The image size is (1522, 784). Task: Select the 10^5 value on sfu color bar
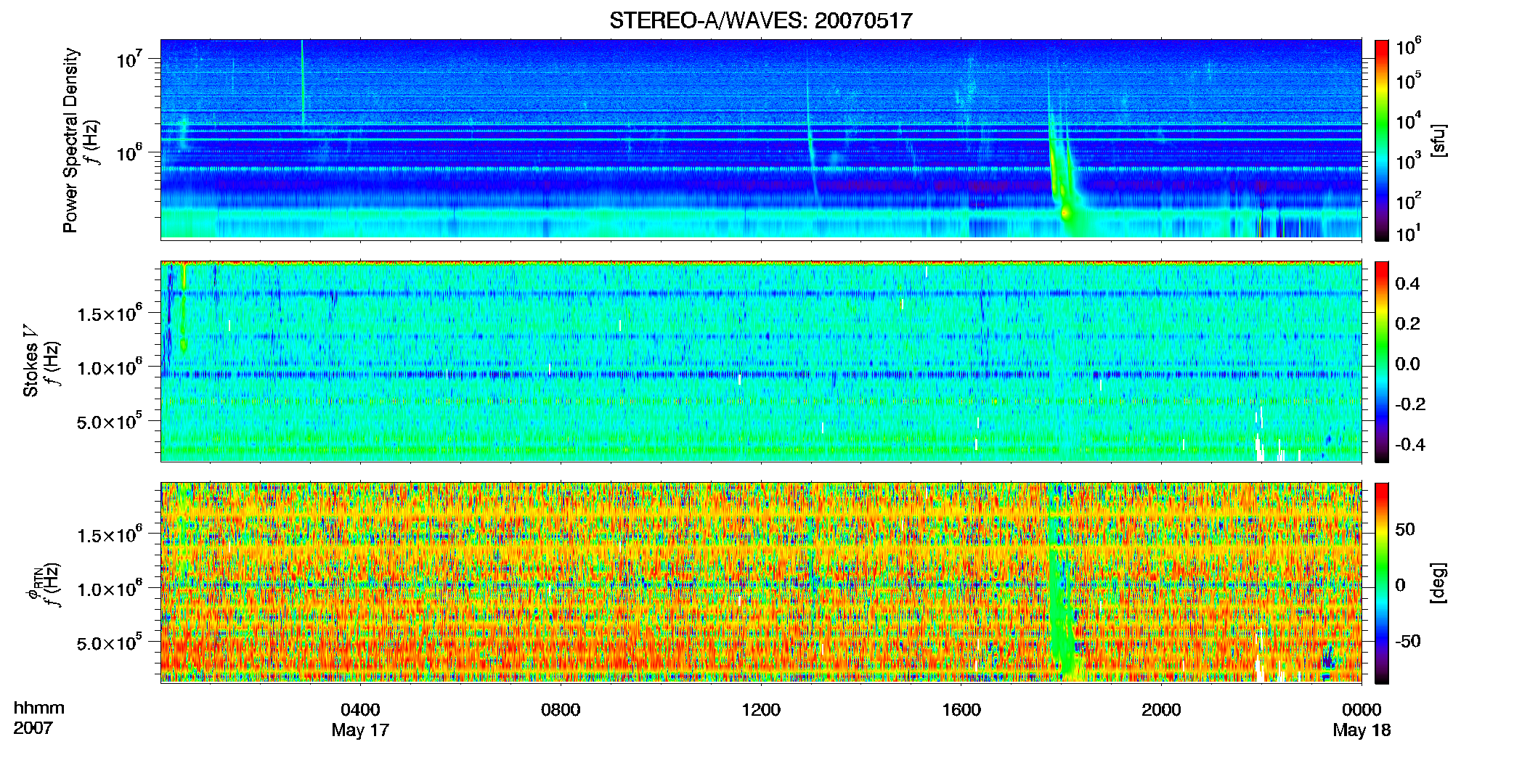(1409, 80)
